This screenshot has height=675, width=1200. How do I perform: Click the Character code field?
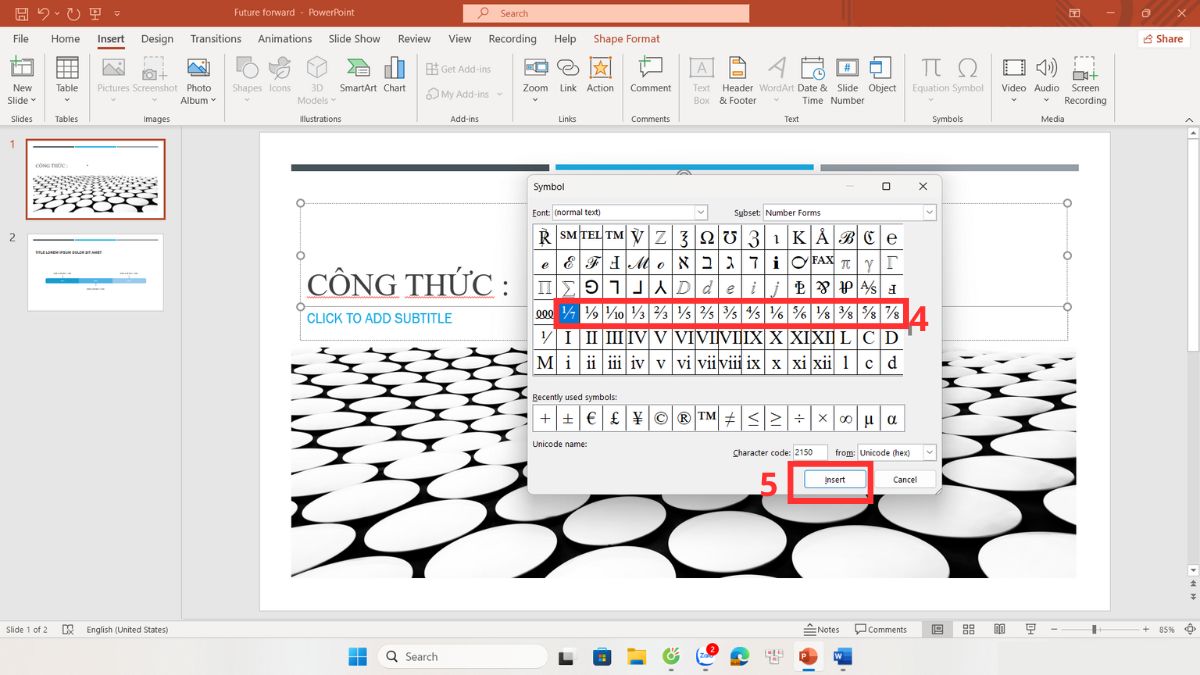[810, 453]
